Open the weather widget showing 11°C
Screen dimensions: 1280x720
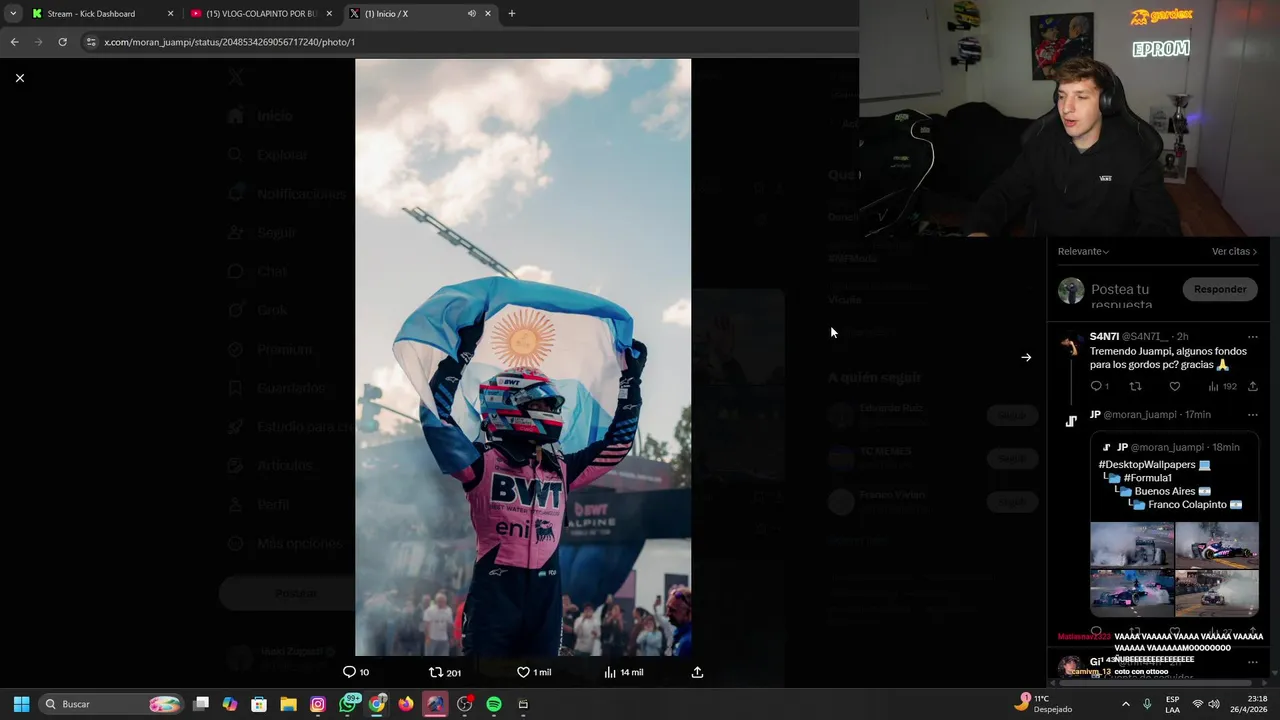[x=1043, y=704]
